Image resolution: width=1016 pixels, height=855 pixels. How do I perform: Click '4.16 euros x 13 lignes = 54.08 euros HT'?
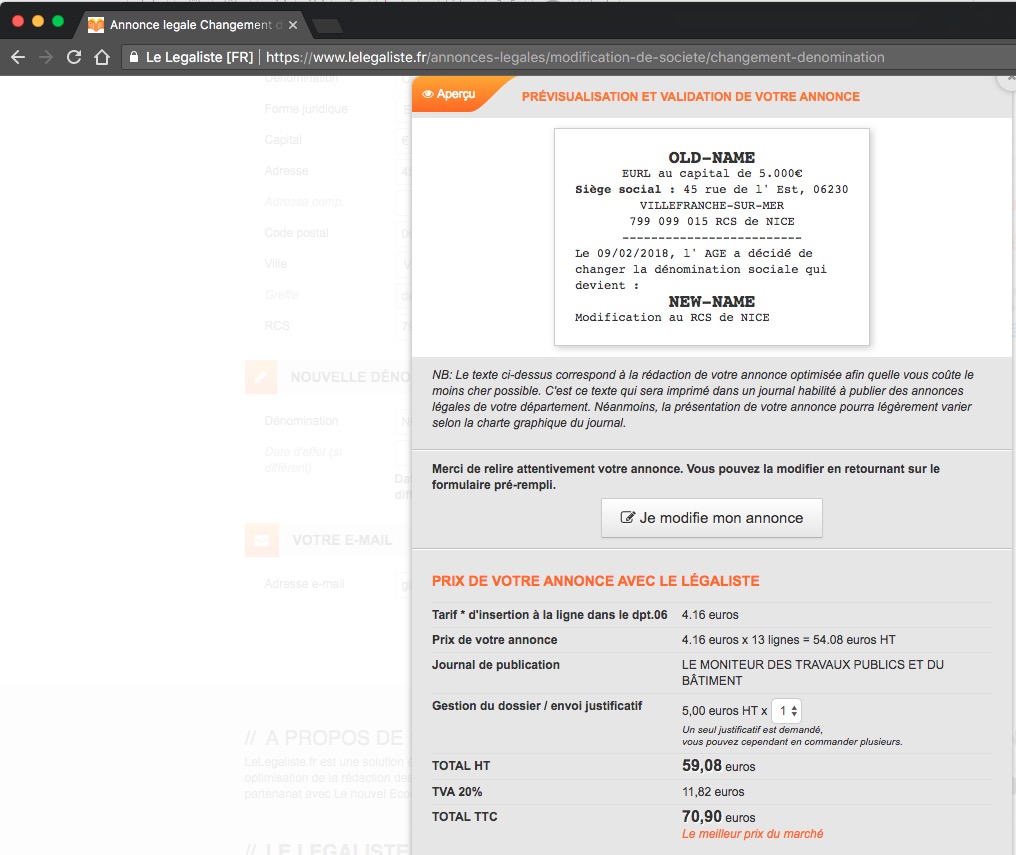click(789, 640)
